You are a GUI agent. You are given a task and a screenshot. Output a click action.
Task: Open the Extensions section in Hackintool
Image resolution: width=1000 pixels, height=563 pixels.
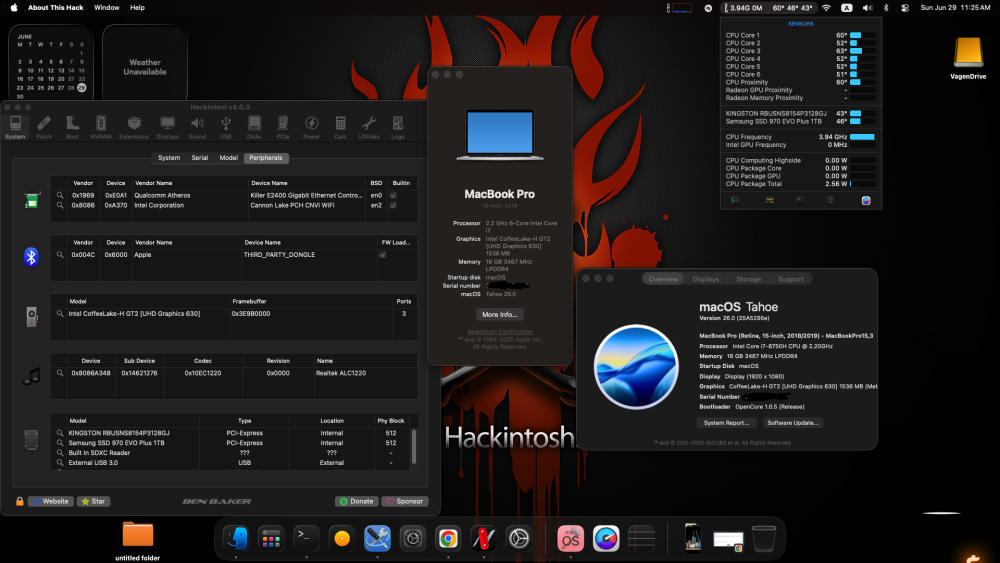(x=134, y=127)
